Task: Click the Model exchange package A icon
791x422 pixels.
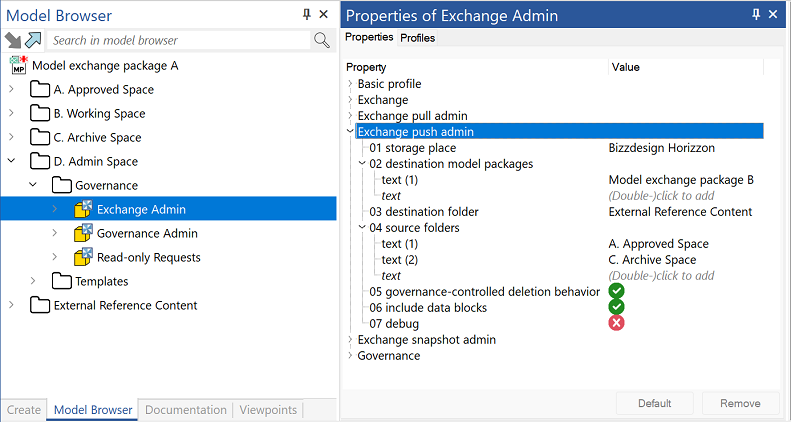Action: [x=19, y=66]
